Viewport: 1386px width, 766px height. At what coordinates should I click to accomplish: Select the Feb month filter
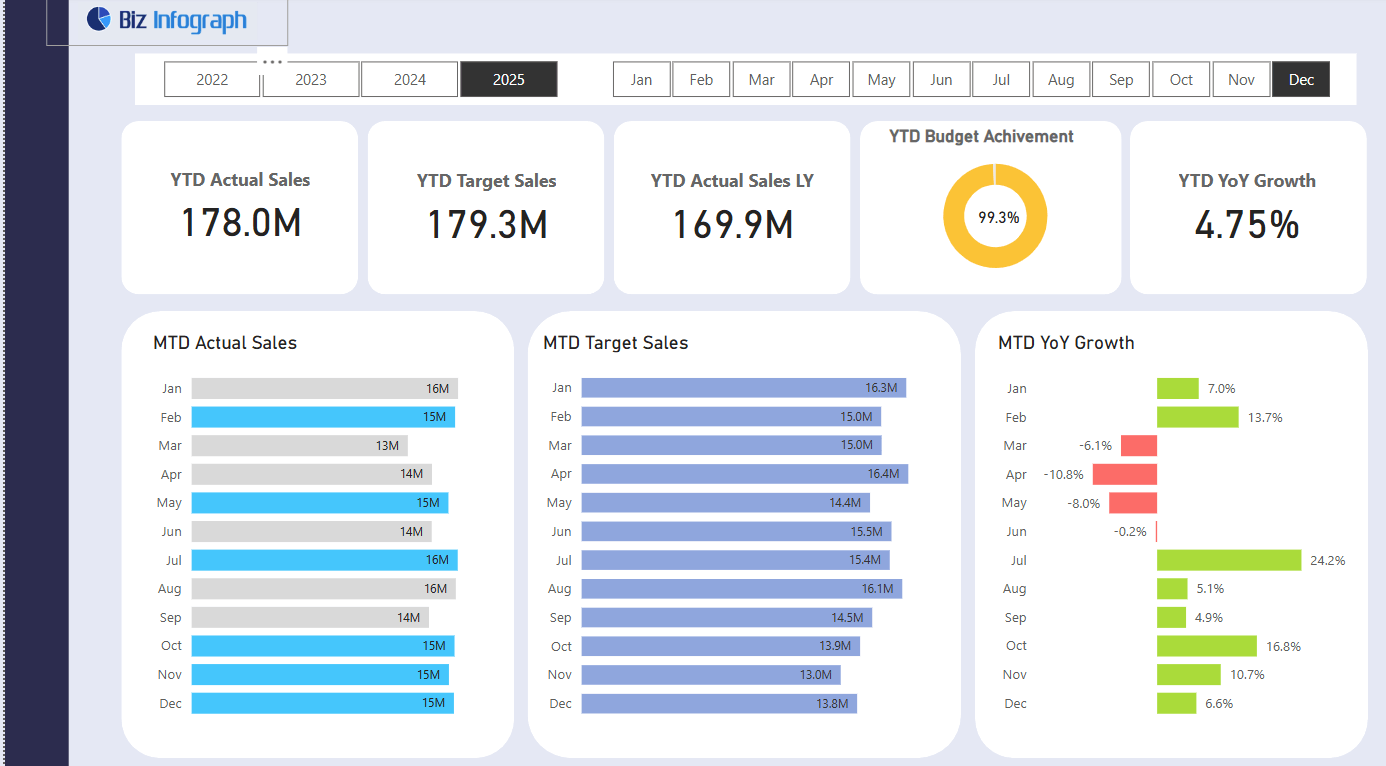click(x=701, y=79)
